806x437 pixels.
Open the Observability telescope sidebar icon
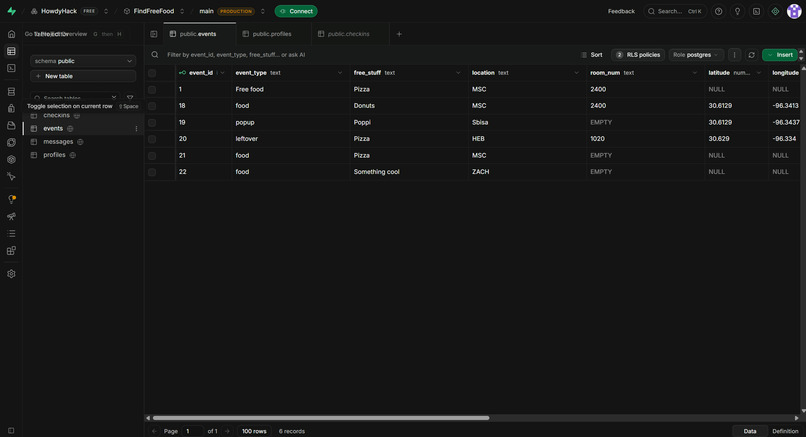pos(11,216)
